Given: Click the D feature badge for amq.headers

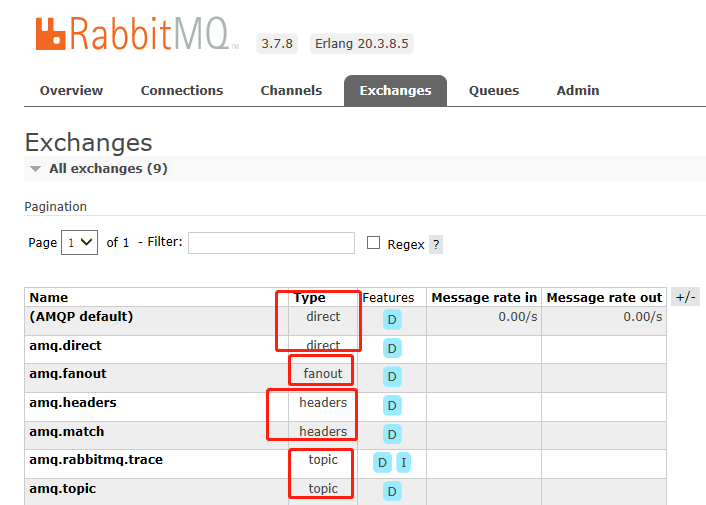Looking at the screenshot, I should click(x=392, y=406).
